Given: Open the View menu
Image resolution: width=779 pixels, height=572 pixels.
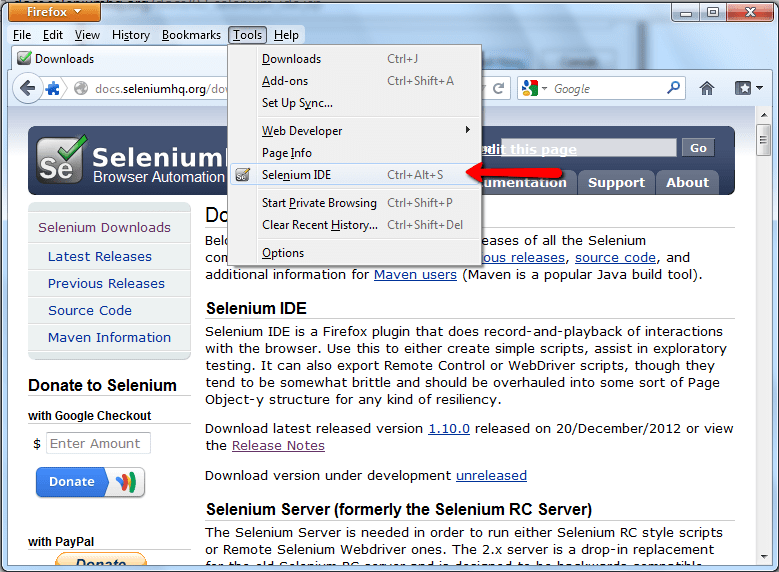Looking at the screenshot, I should pos(87,35).
